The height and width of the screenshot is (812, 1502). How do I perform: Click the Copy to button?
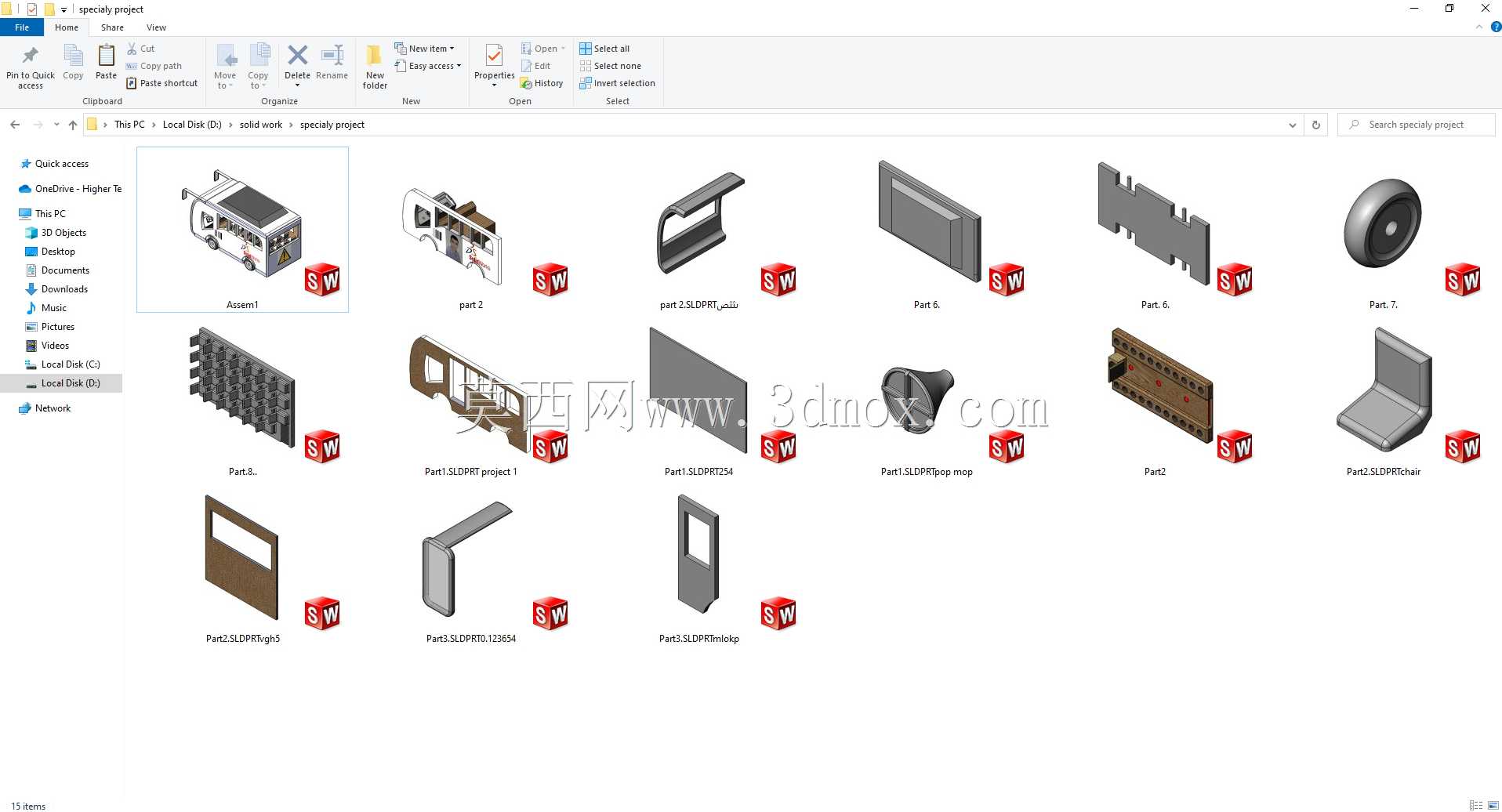(258, 66)
